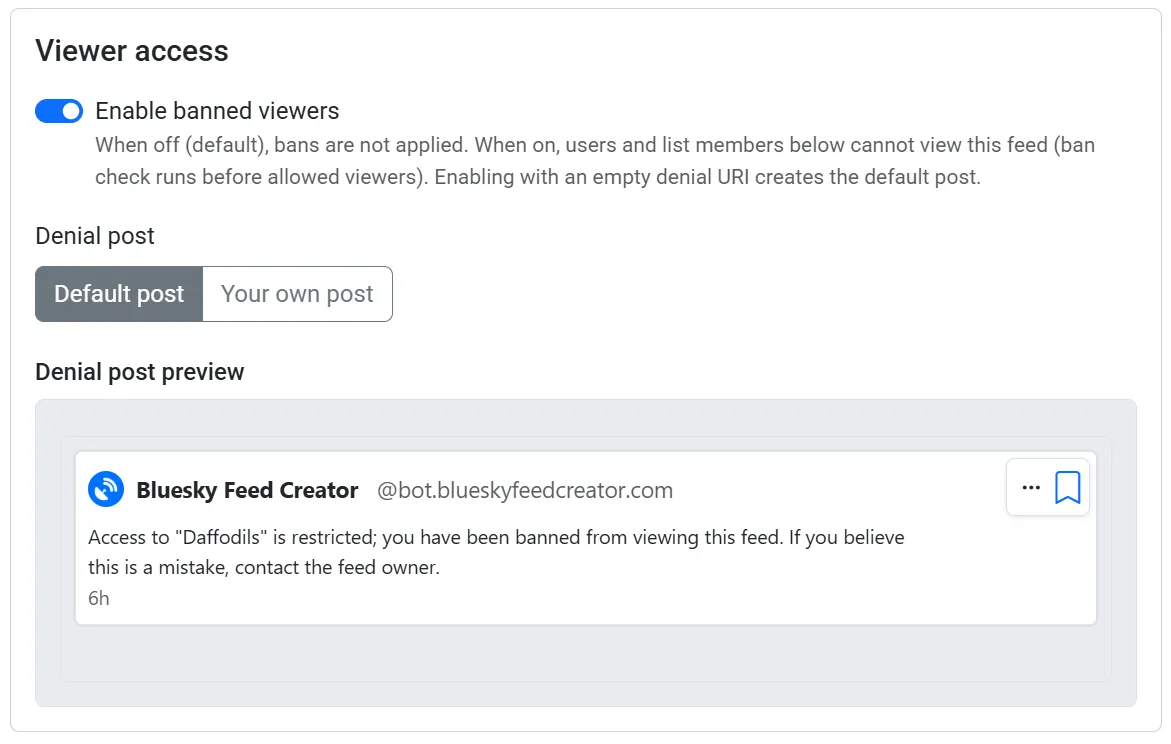
Task: Click empty gray area below the preview post
Action: point(586,652)
